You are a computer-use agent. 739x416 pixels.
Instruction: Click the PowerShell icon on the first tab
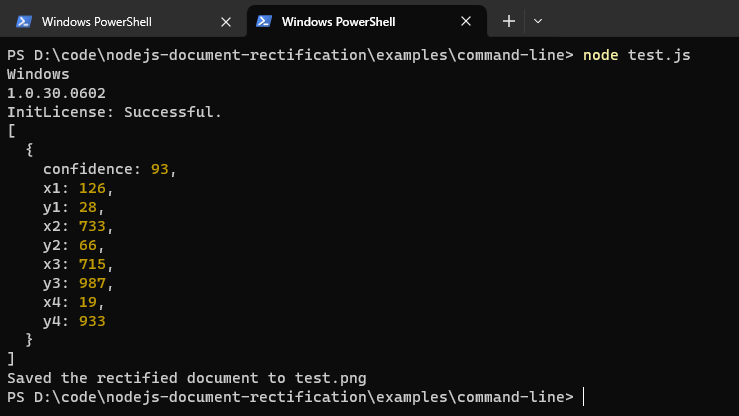click(x=23, y=21)
